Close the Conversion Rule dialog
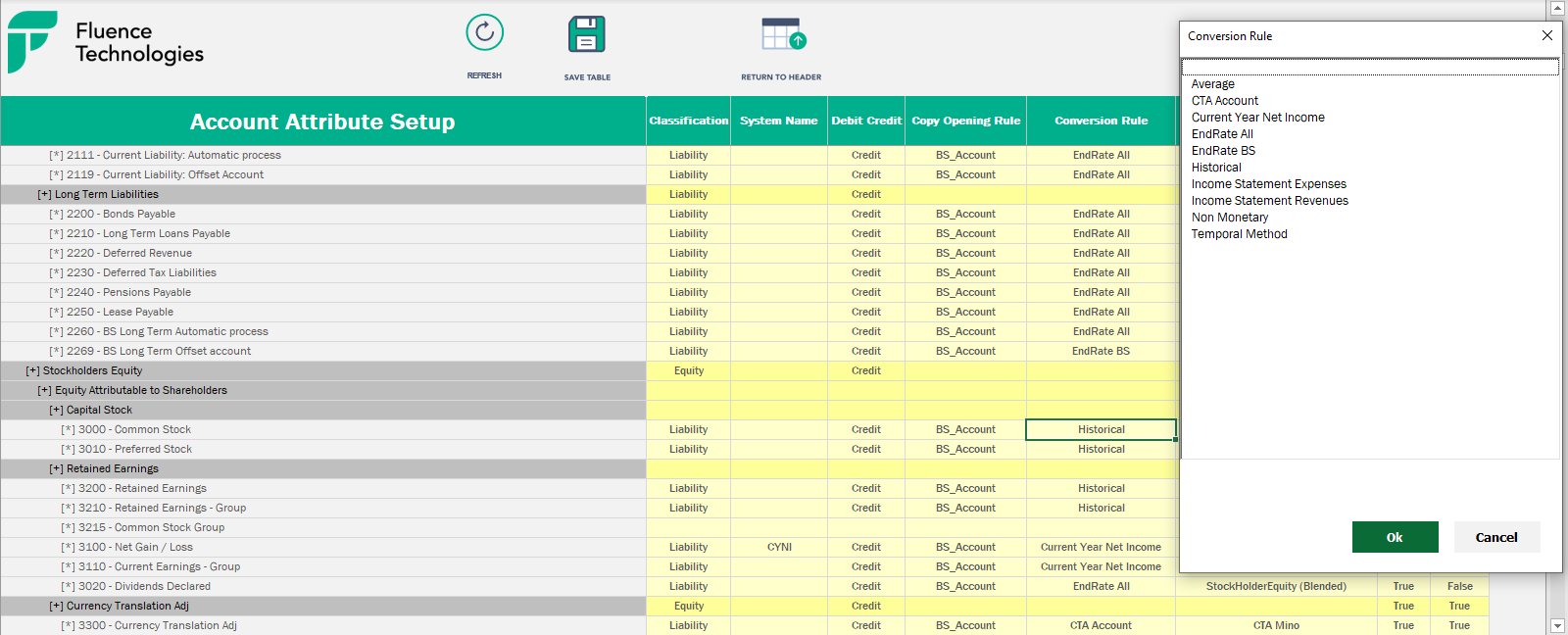This screenshot has width=1568, height=635. [x=1546, y=35]
